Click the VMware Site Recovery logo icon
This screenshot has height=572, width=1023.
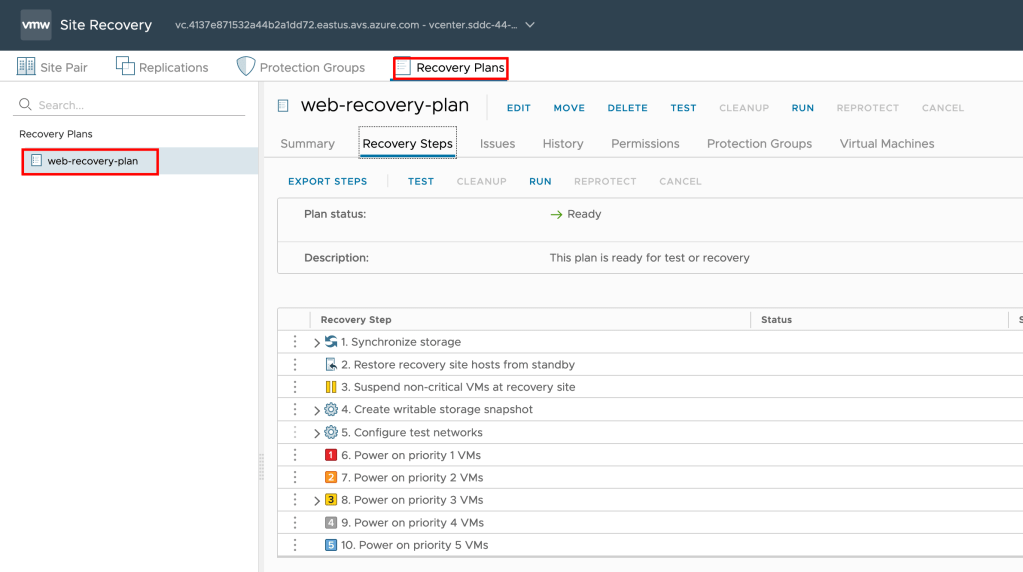[x=36, y=25]
